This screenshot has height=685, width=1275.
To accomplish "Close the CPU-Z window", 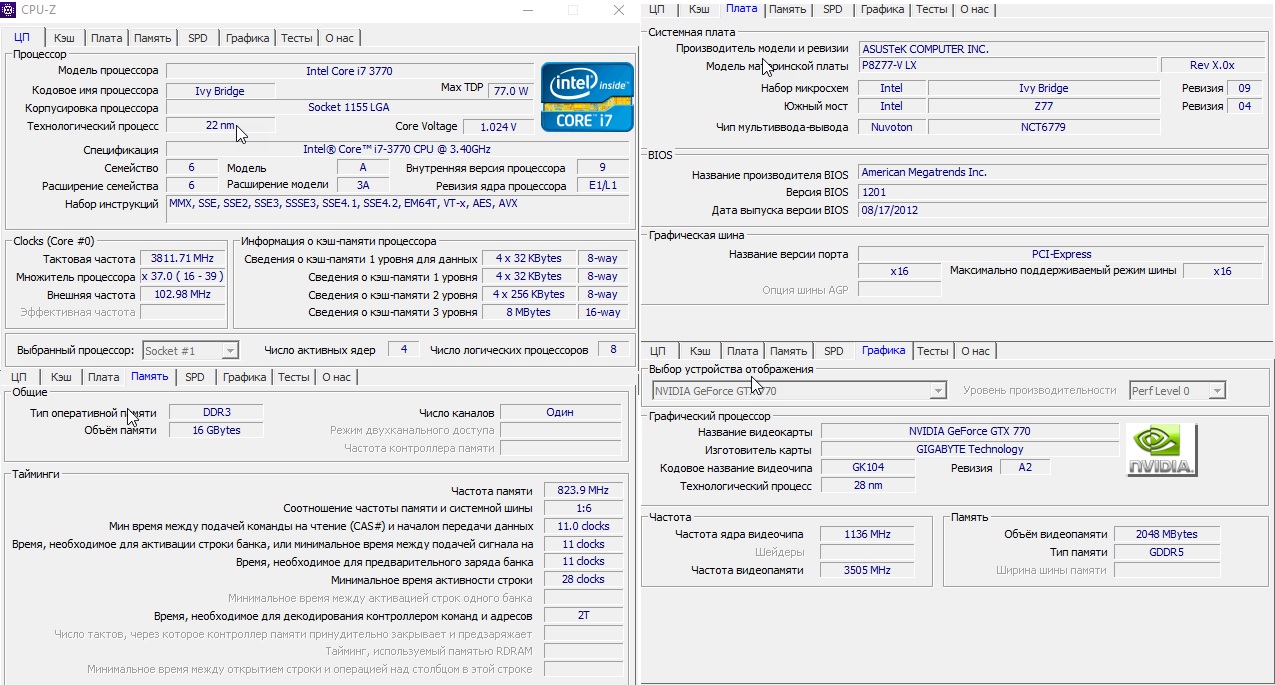I will pyautogui.click(x=619, y=10).
